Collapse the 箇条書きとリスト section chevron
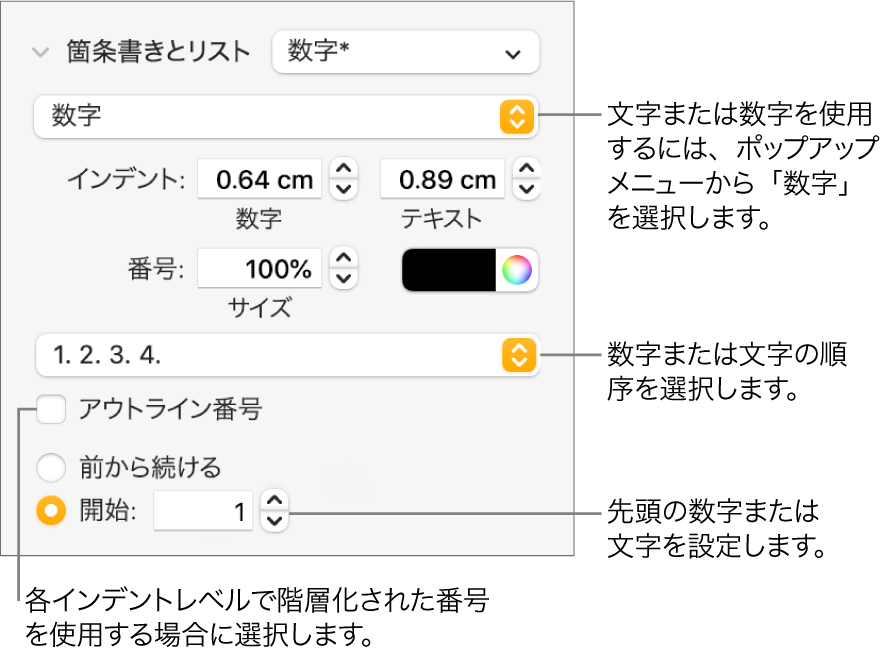This screenshot has height=657, width=891. coord(41,53)
